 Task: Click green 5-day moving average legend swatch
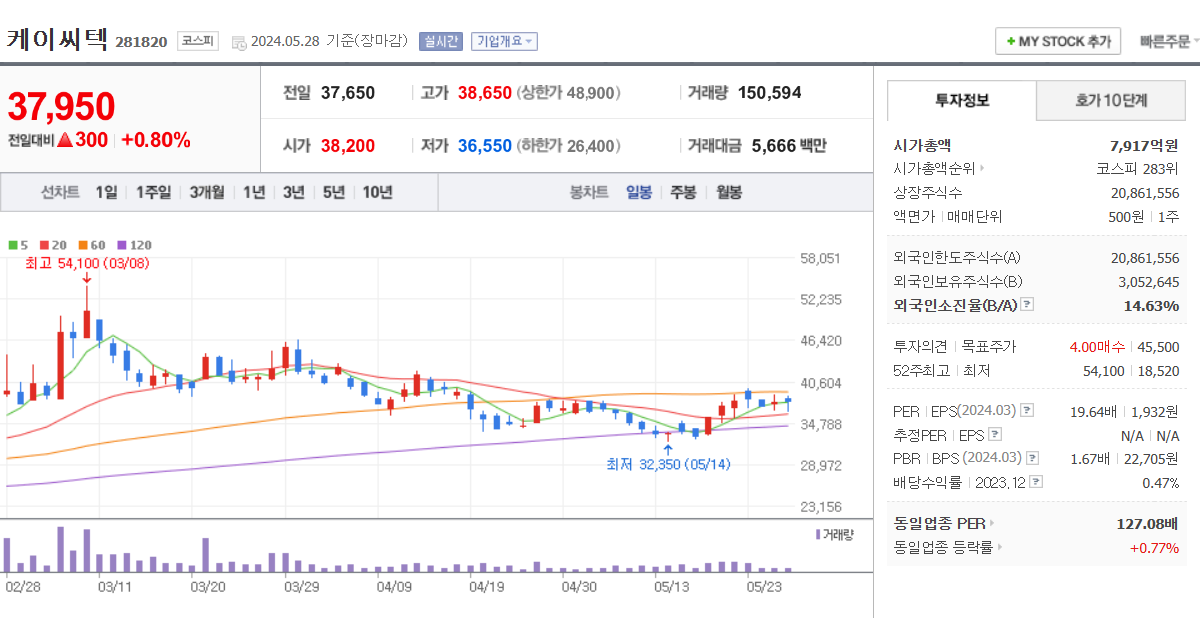coord(12,244)
